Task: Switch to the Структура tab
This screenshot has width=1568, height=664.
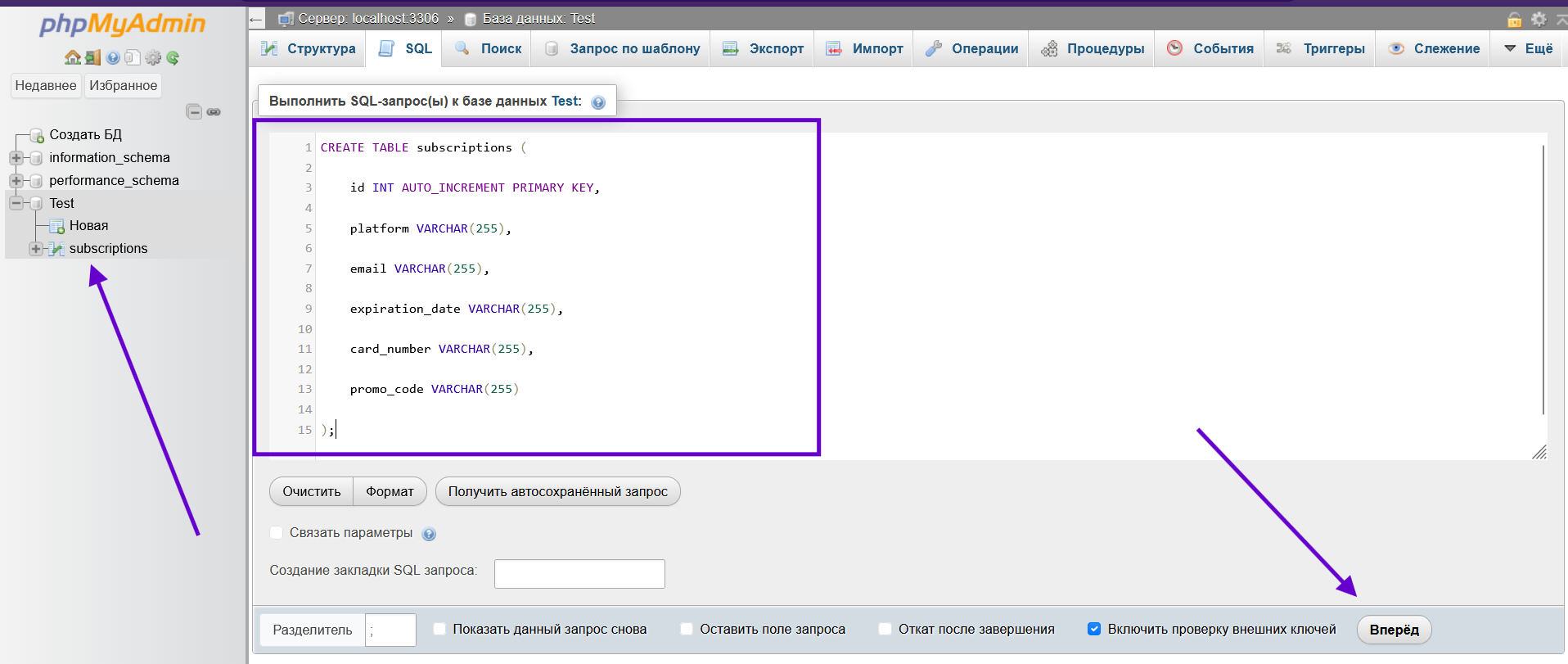Action: (x=309, y=48)
